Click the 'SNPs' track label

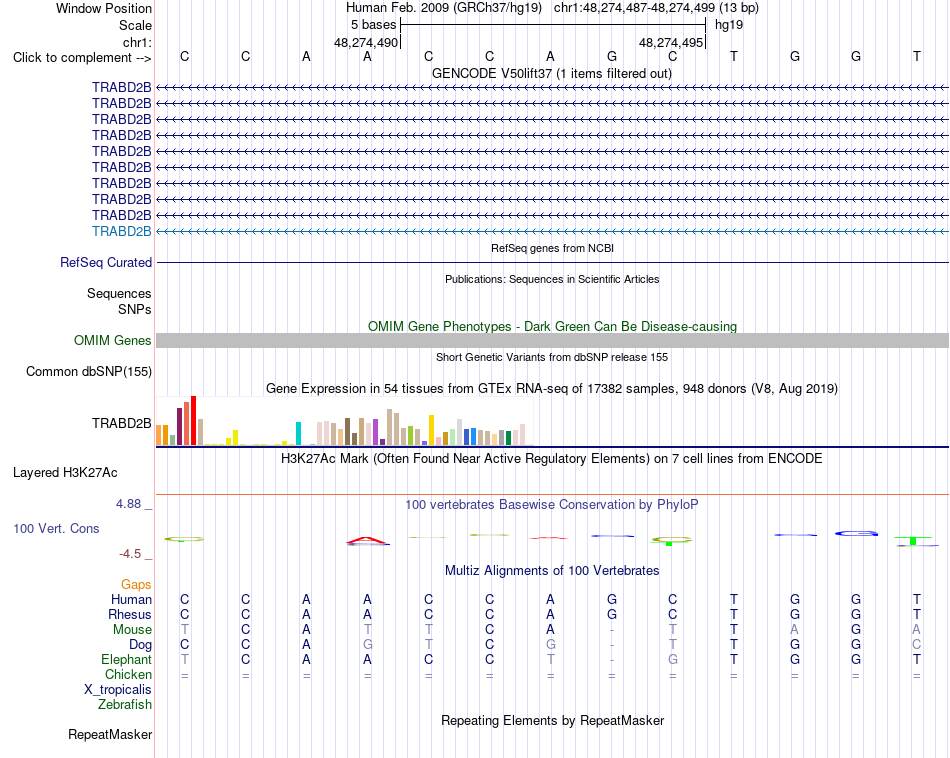click(135, 309)
